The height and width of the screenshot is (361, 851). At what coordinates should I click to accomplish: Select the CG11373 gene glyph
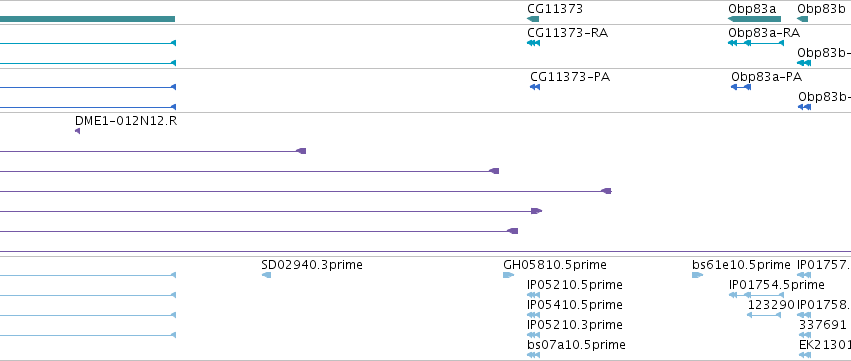[x=533, y=19]
